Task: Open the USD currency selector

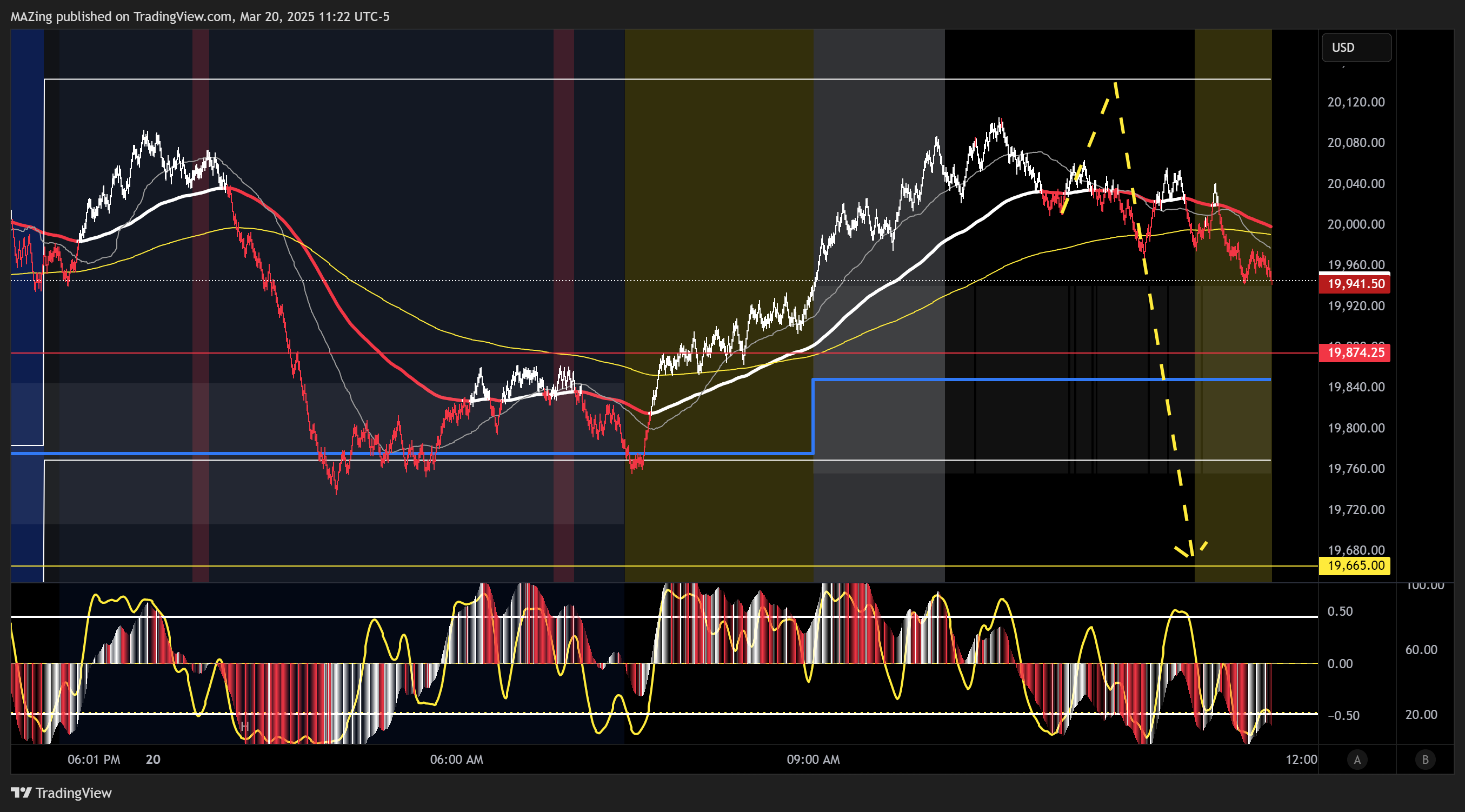Action: (x=1356, y=47)
